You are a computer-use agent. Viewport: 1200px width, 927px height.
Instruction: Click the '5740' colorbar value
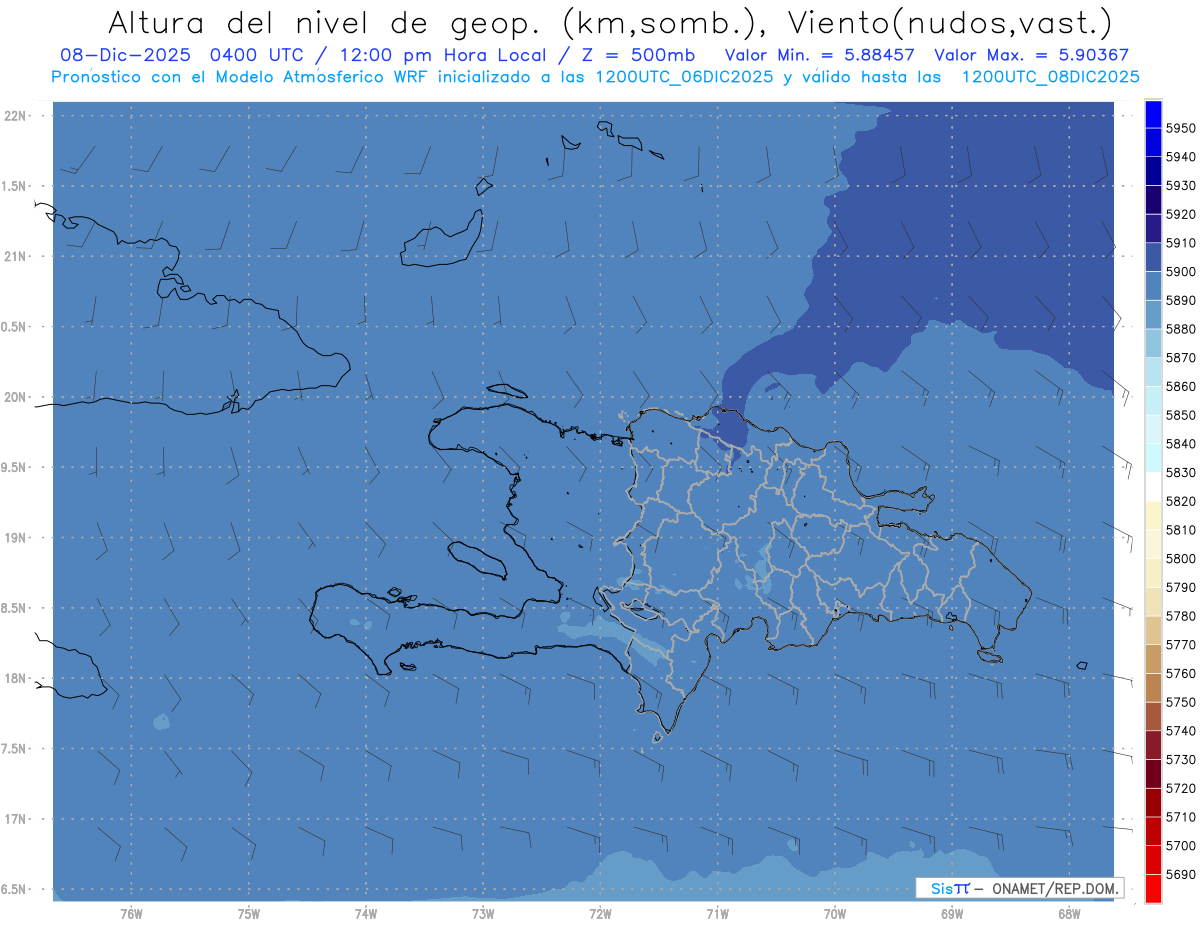click(x=1180, y=731)
